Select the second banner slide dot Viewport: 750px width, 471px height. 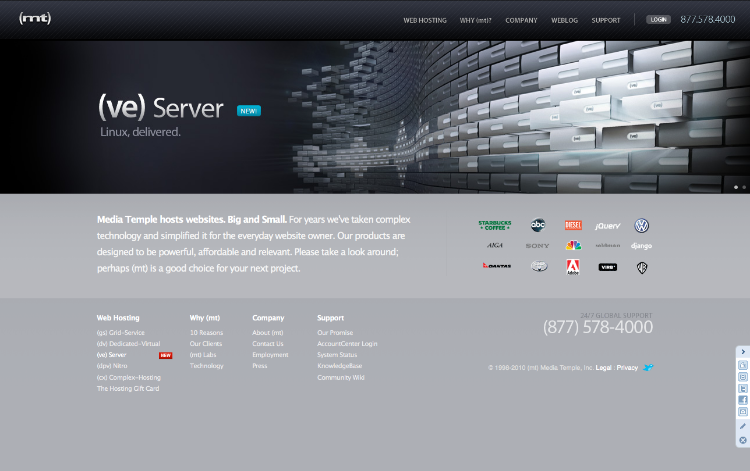click(x=744, y=187)
